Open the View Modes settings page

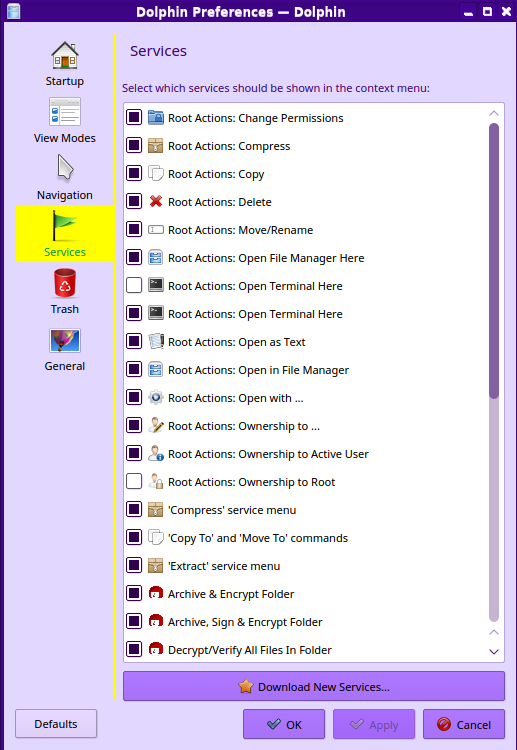point(65,121)
